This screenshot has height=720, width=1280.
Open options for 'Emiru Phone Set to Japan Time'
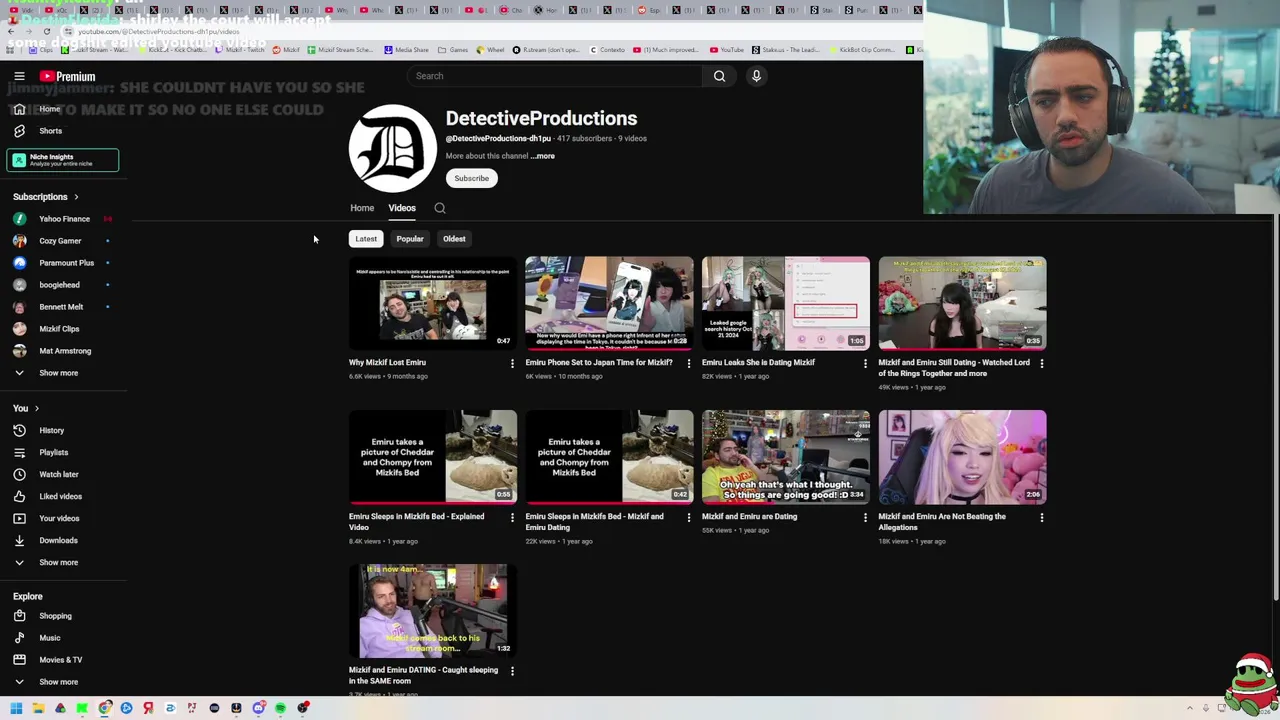688,363
